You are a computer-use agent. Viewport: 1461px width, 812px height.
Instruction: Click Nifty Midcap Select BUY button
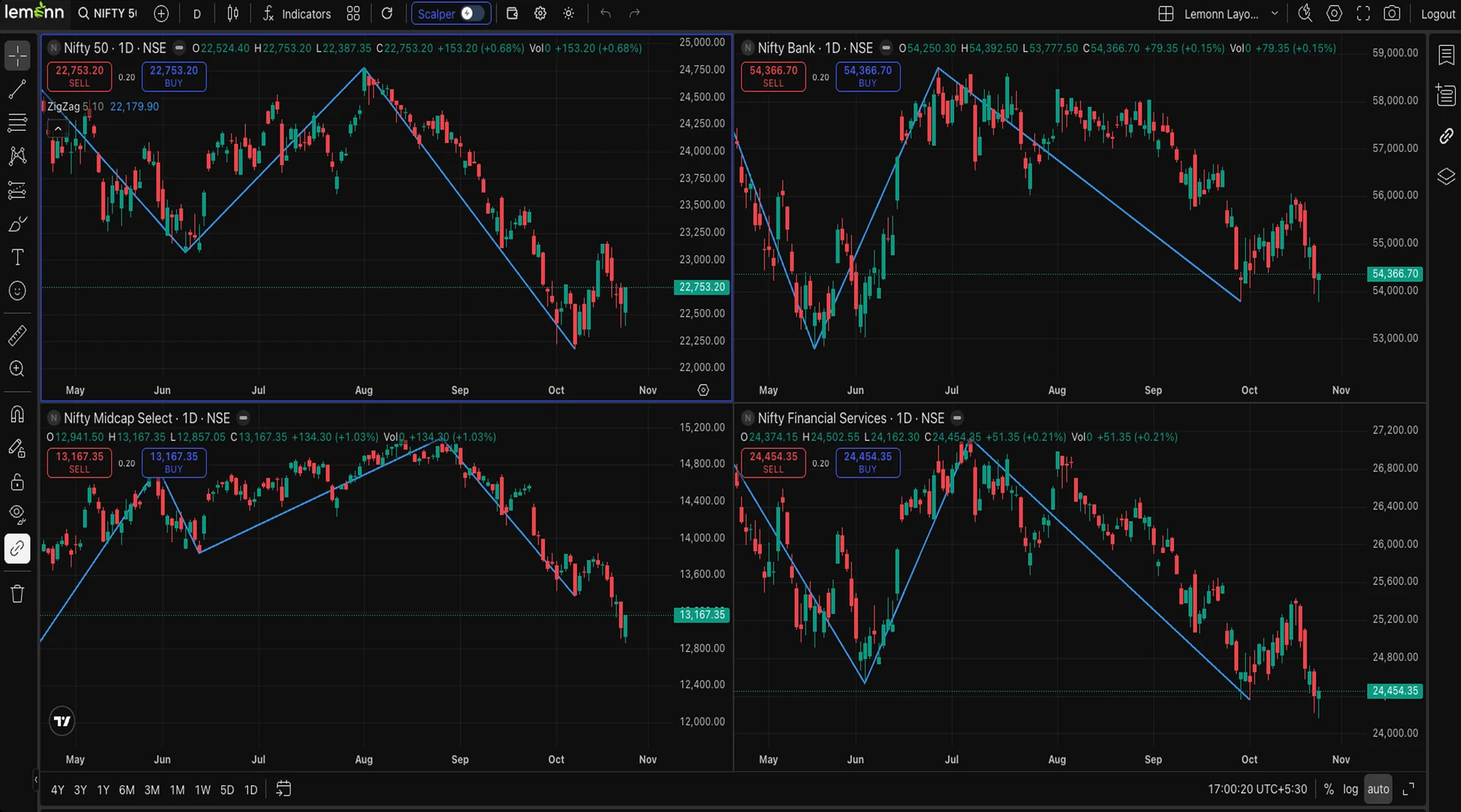pos(174,463)
